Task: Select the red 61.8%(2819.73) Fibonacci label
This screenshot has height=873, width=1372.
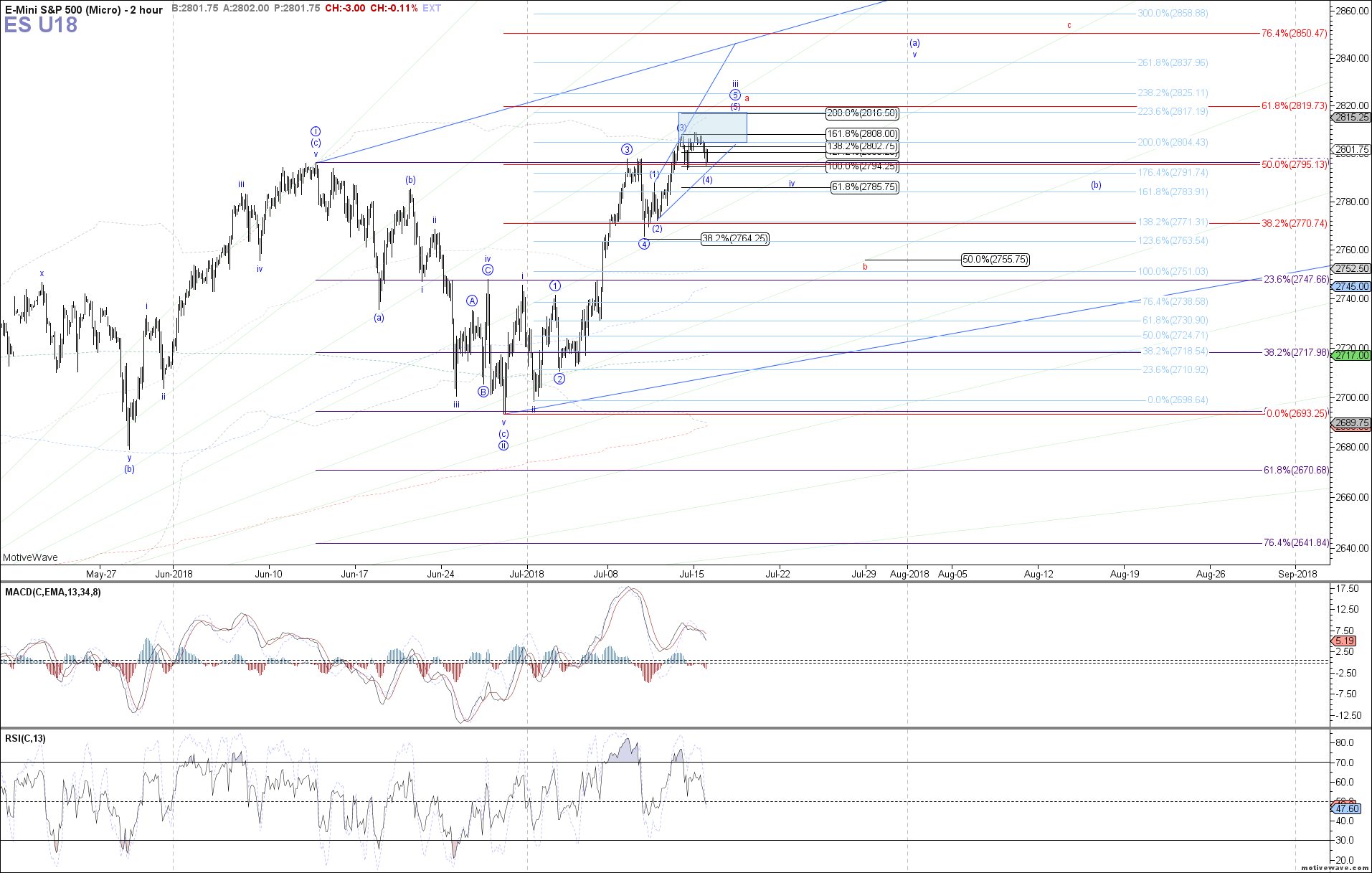Action: point(1295,106)
